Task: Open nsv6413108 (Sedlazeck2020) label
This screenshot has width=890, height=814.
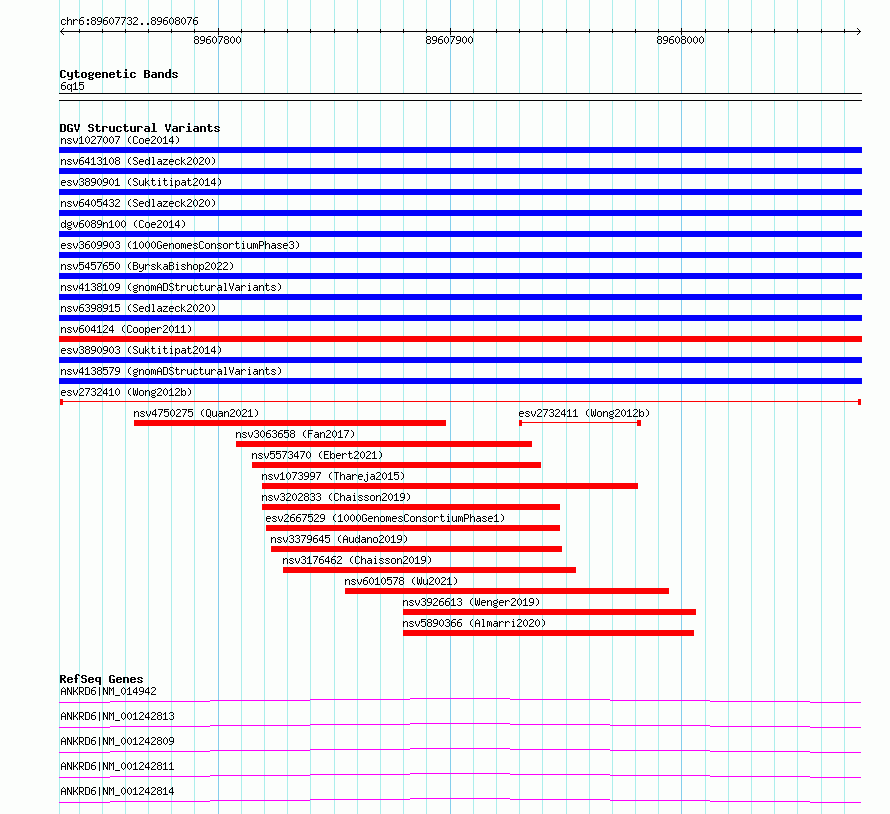Action: (x=138, y=161)
